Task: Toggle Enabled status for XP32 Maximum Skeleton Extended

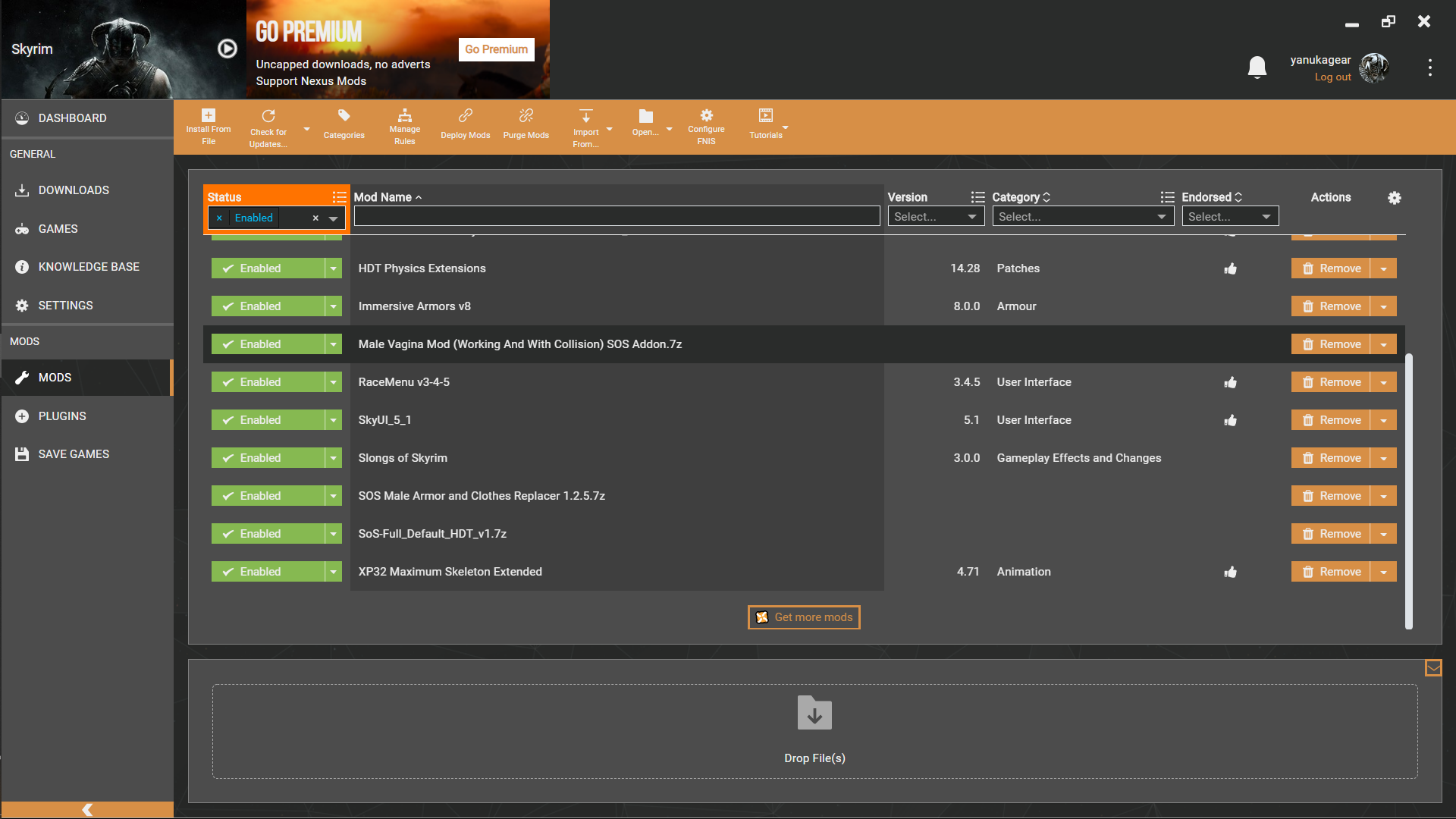Action: click(x=268, y=572)
